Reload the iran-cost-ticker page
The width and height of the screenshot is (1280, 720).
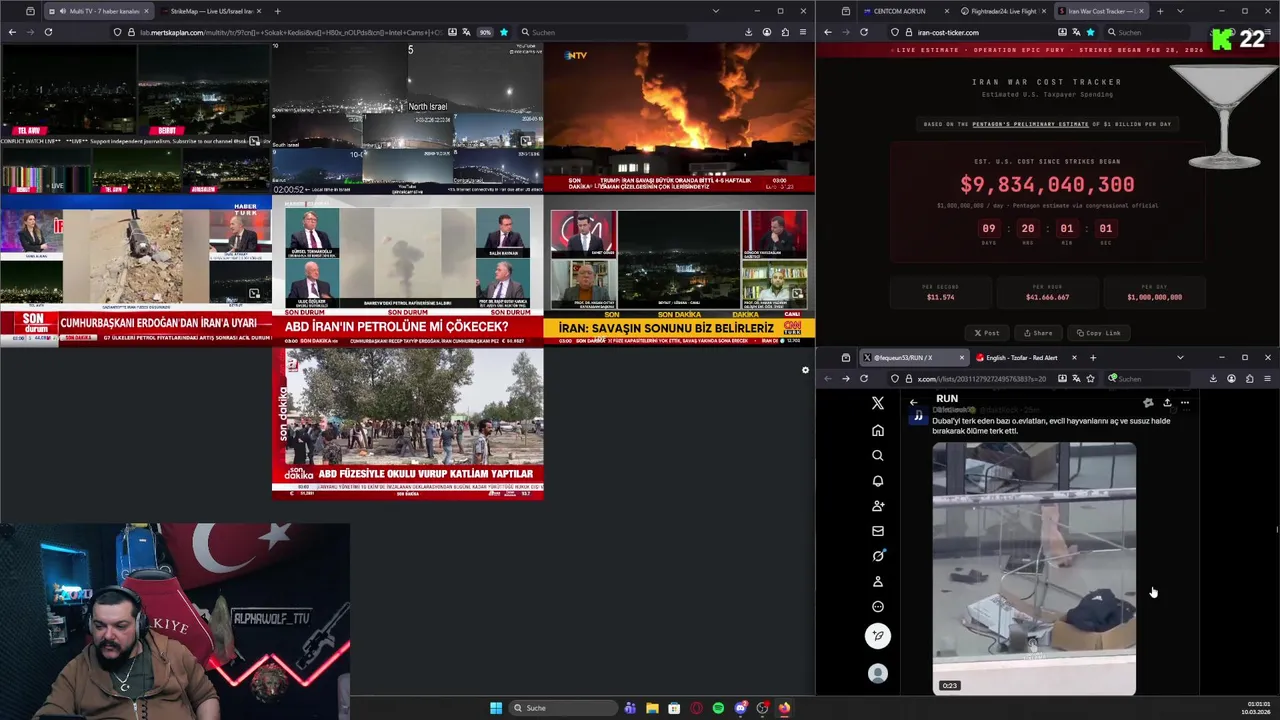click(x=864, y=32)
